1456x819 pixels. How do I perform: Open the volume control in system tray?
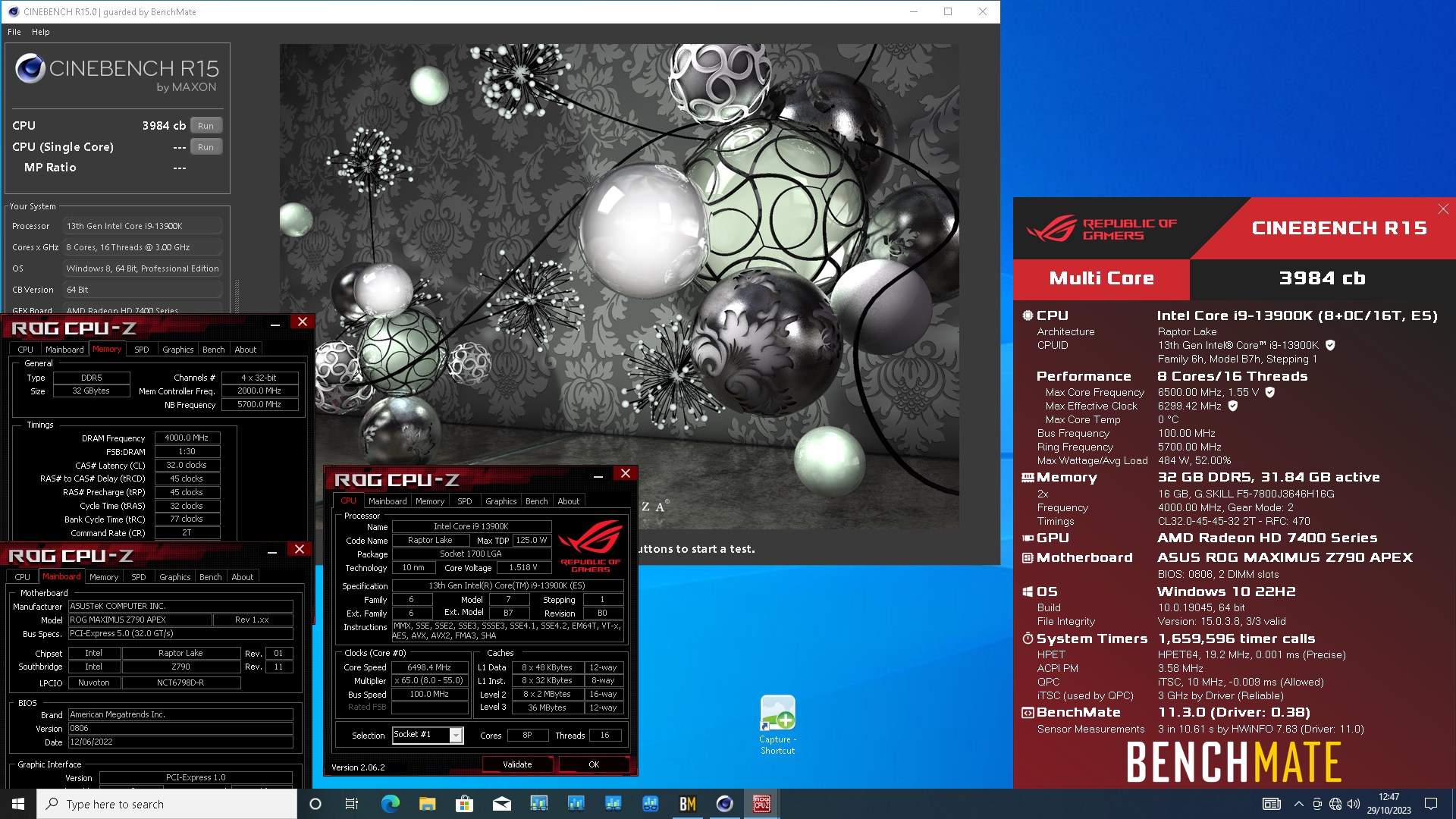pos(1354,804)
